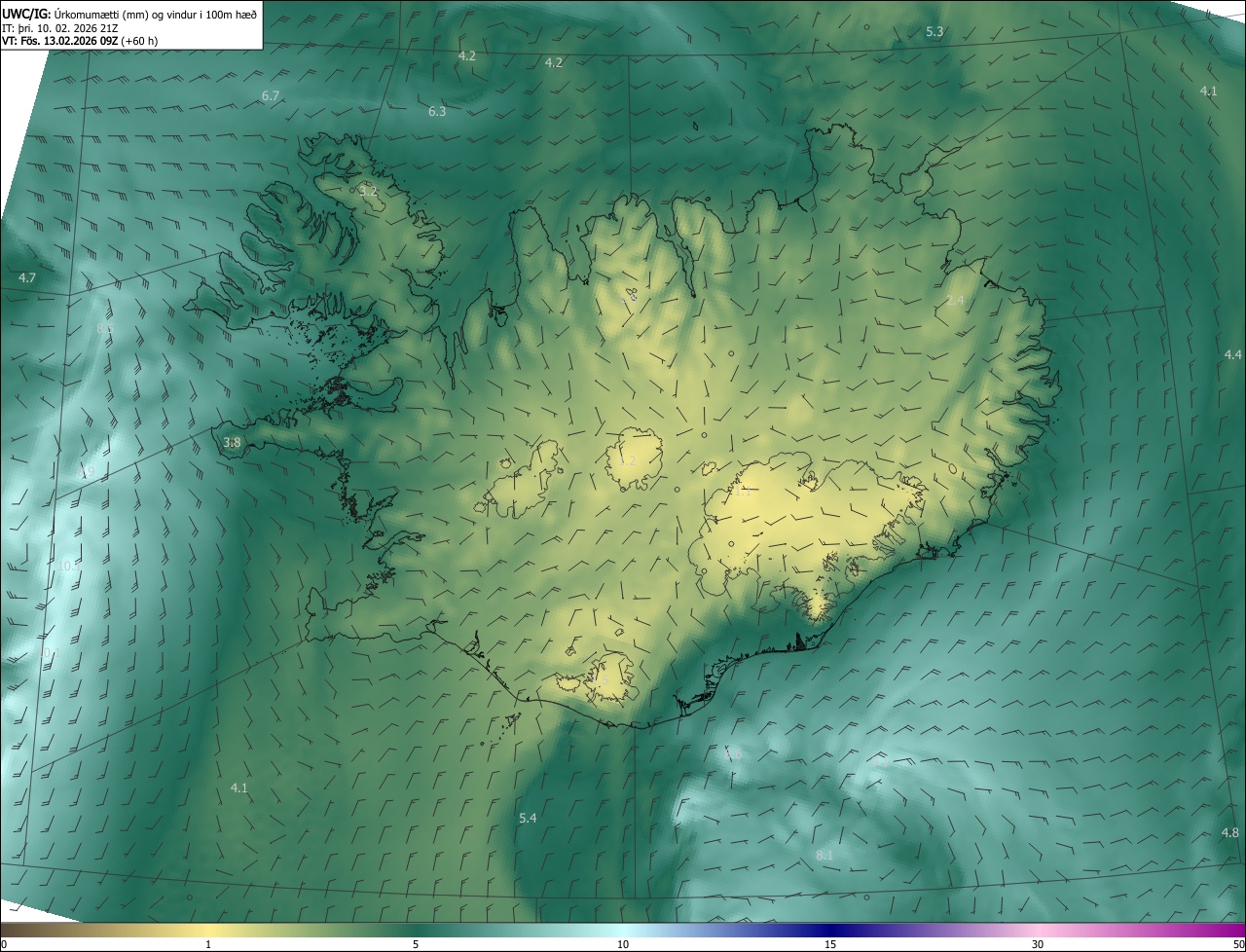Viewport: 1246px width, 952px height.
Task: Click the 4.7 value label
Action: (x=27, y=278)
